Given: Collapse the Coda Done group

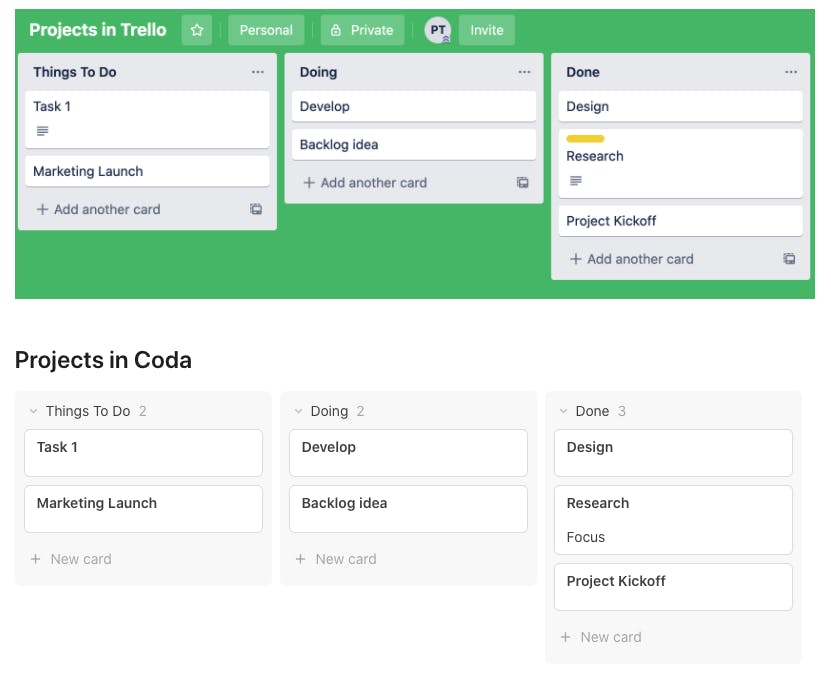Looking at the screenshot, I should [x=563, y=411].
